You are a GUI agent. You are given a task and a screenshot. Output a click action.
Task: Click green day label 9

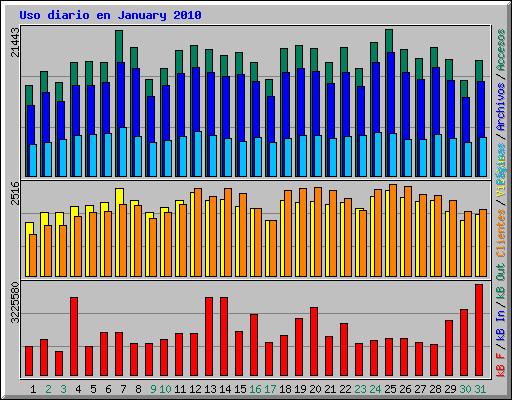point(153,389)
